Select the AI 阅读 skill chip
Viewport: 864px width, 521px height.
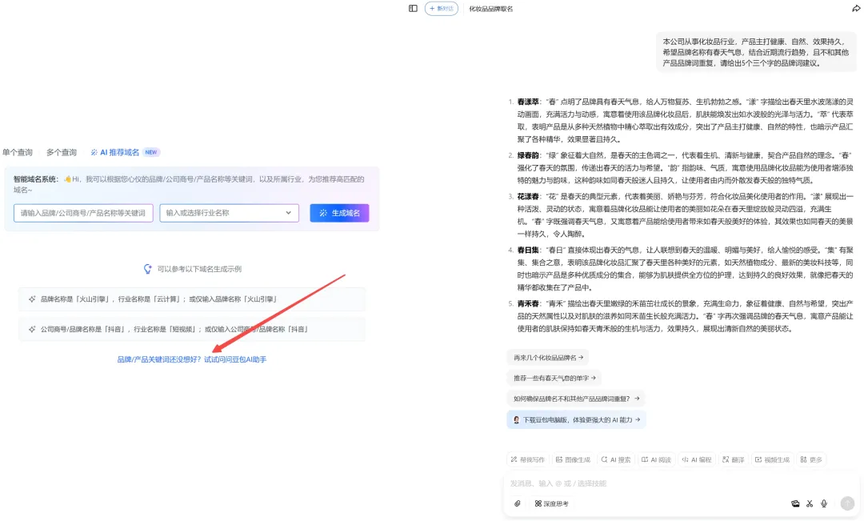point(656,459)
